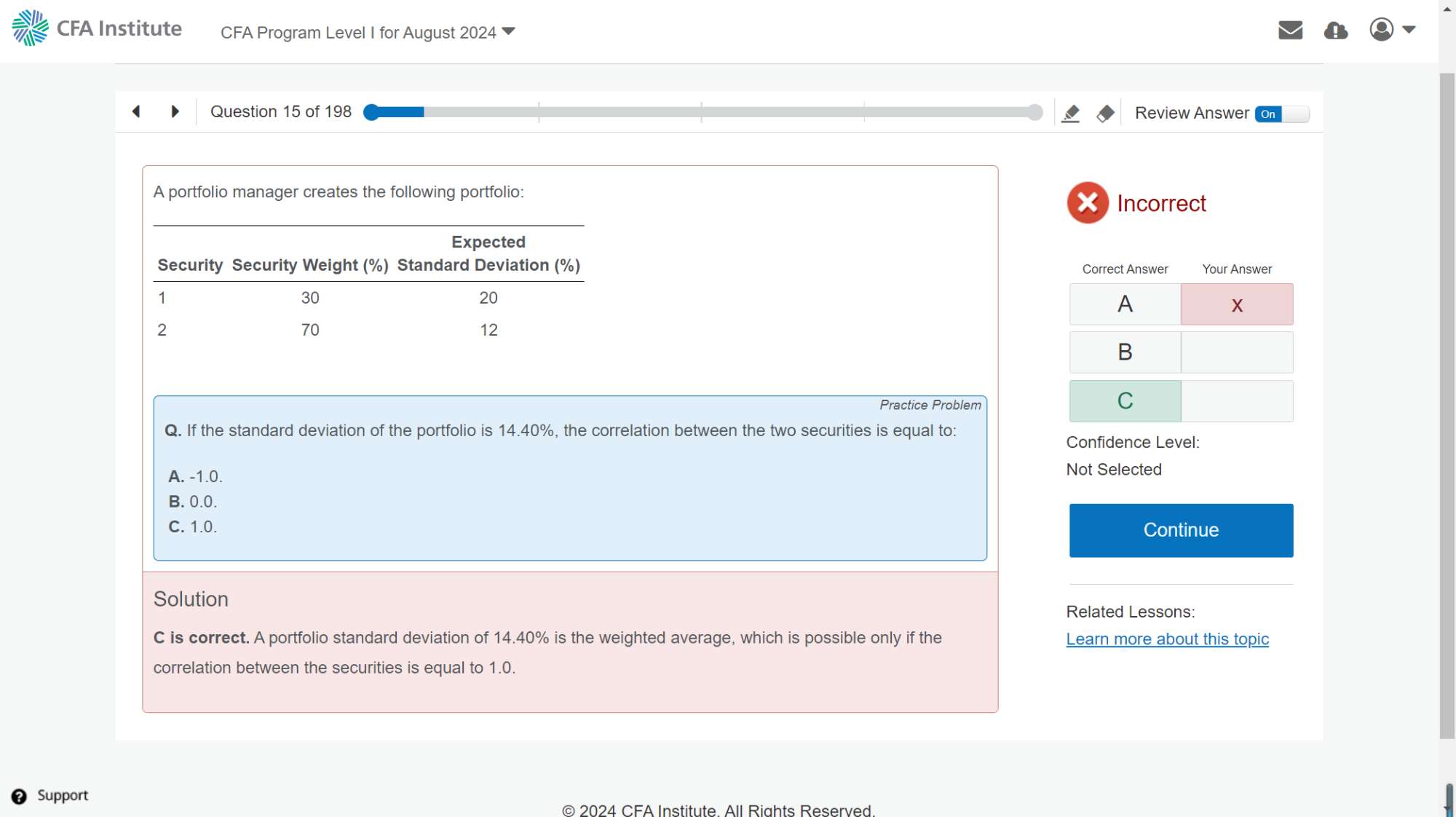The height and width of the screenshot is (817, 1456).
Task: Click the page vertical scrollbar
Action: click(1447, 406)
